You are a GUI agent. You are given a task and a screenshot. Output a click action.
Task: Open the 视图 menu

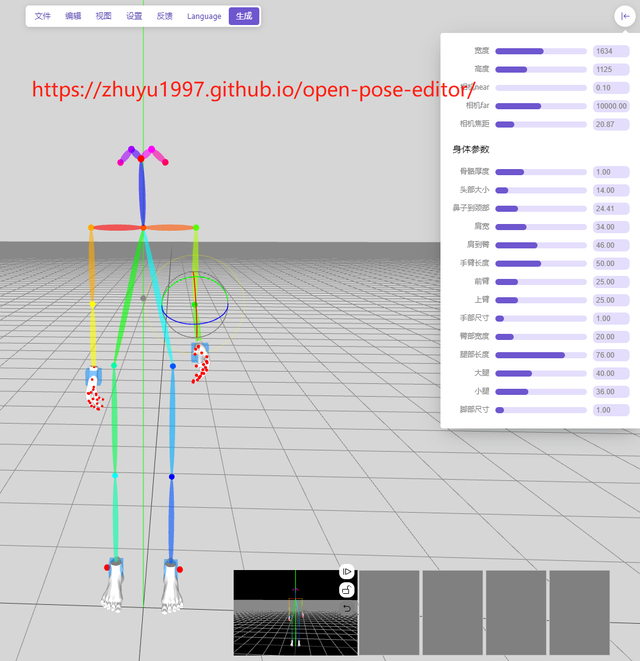tap(103, 16)
